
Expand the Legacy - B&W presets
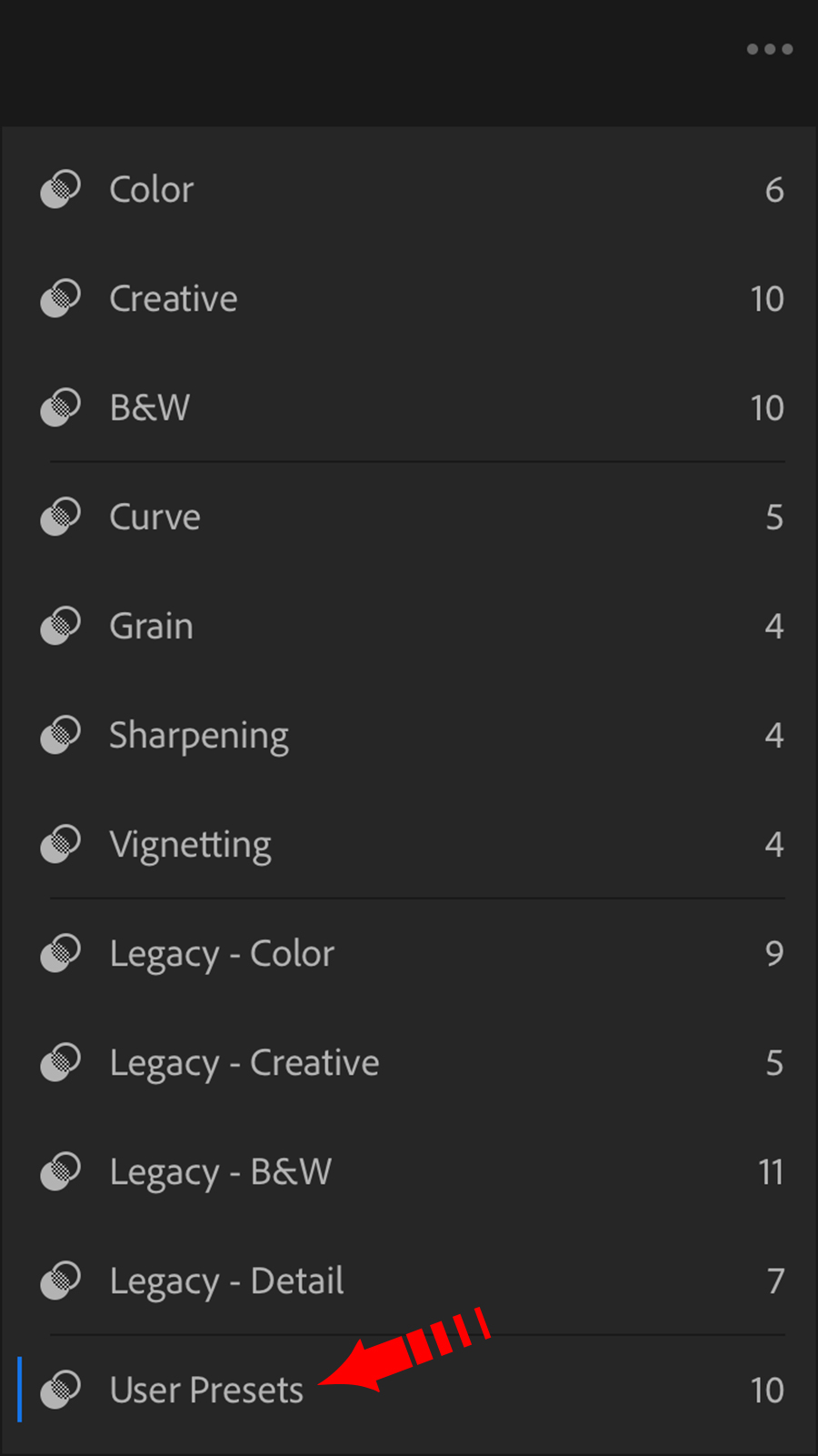coord(220,1172)
